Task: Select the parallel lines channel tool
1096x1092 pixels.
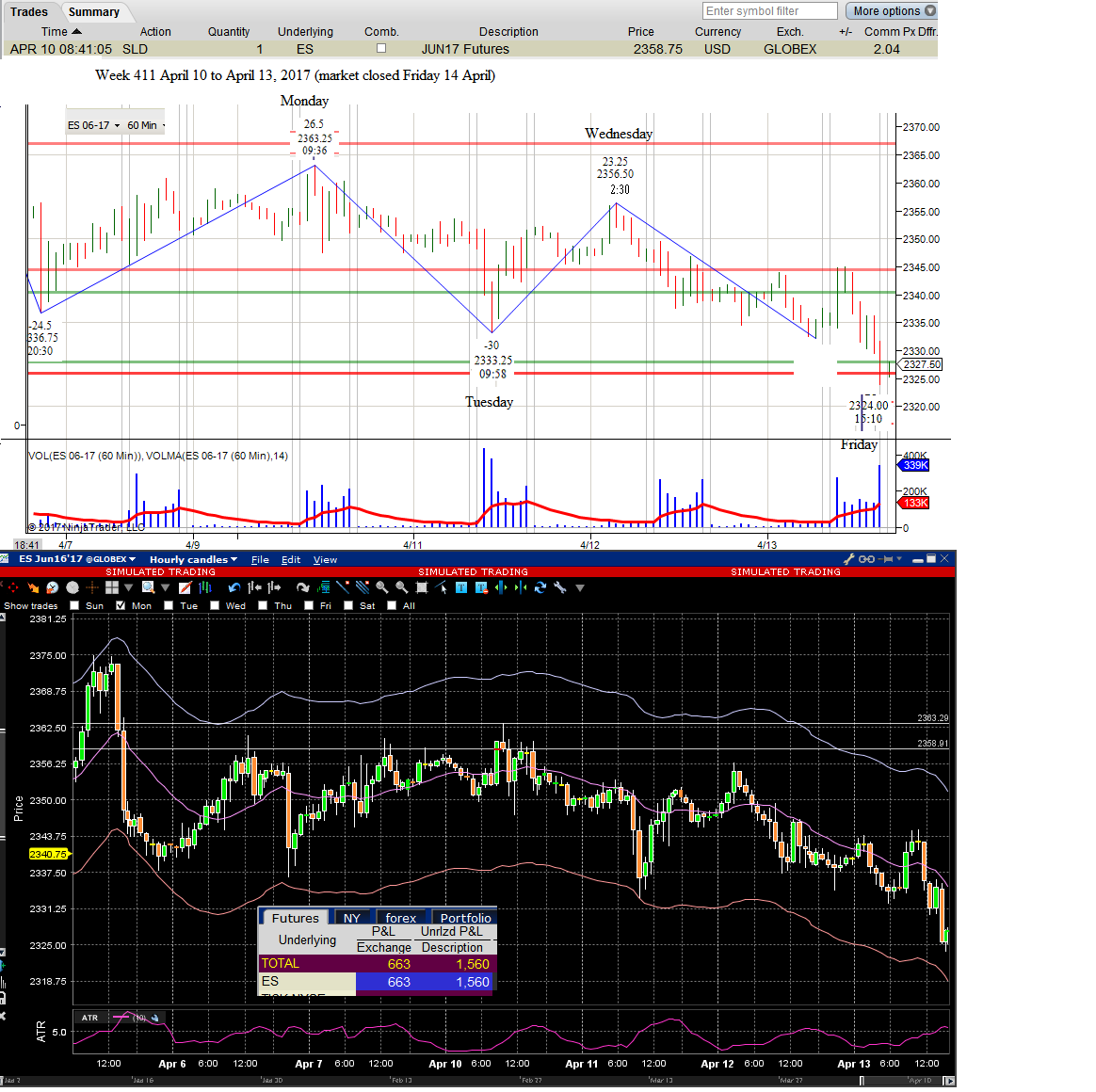Action: [363, 587]
